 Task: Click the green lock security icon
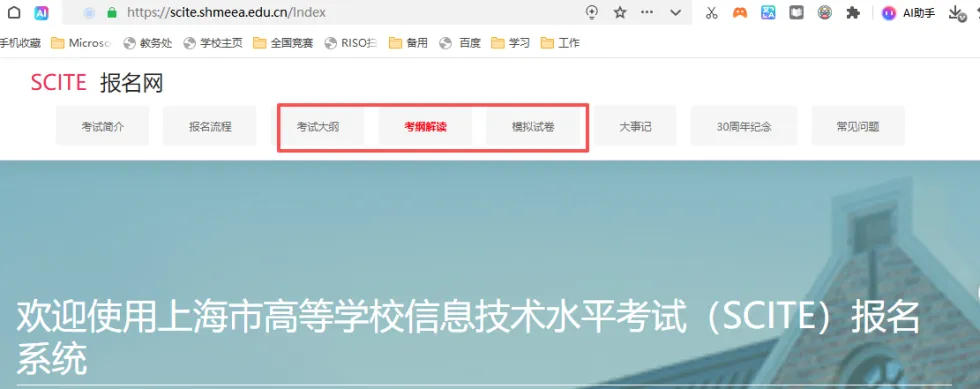point(112,13)
